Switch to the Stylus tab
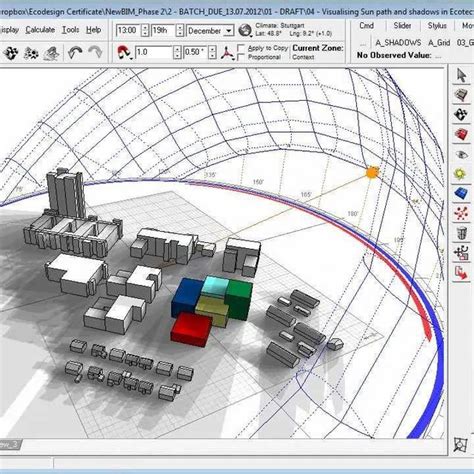Screen dimensions: 474x474 (x=437, y=26)
